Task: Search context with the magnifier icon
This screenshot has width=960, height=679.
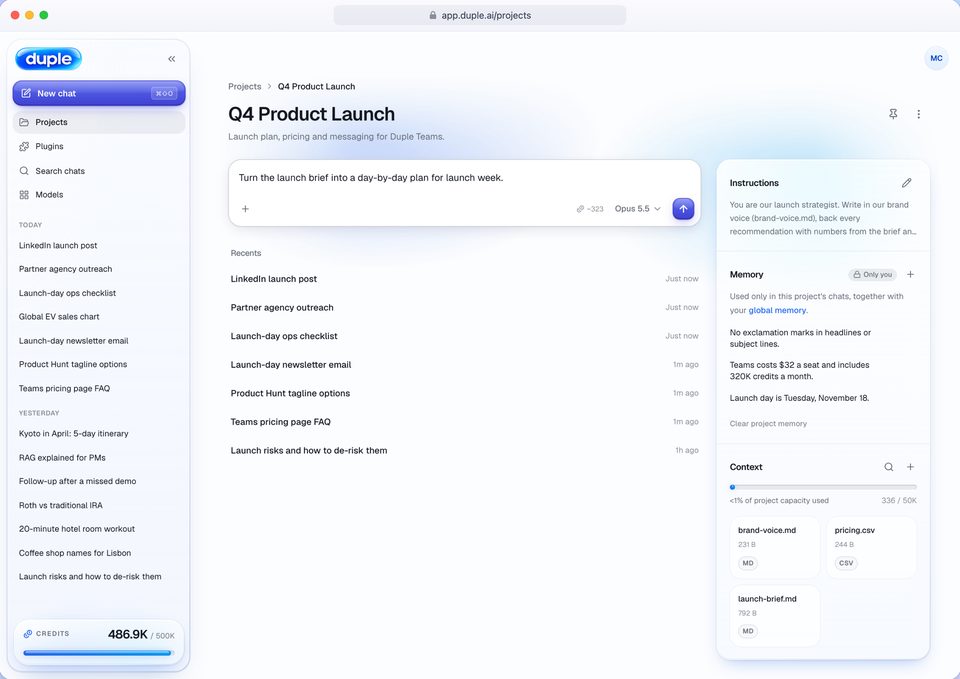Action: [888, 467]
